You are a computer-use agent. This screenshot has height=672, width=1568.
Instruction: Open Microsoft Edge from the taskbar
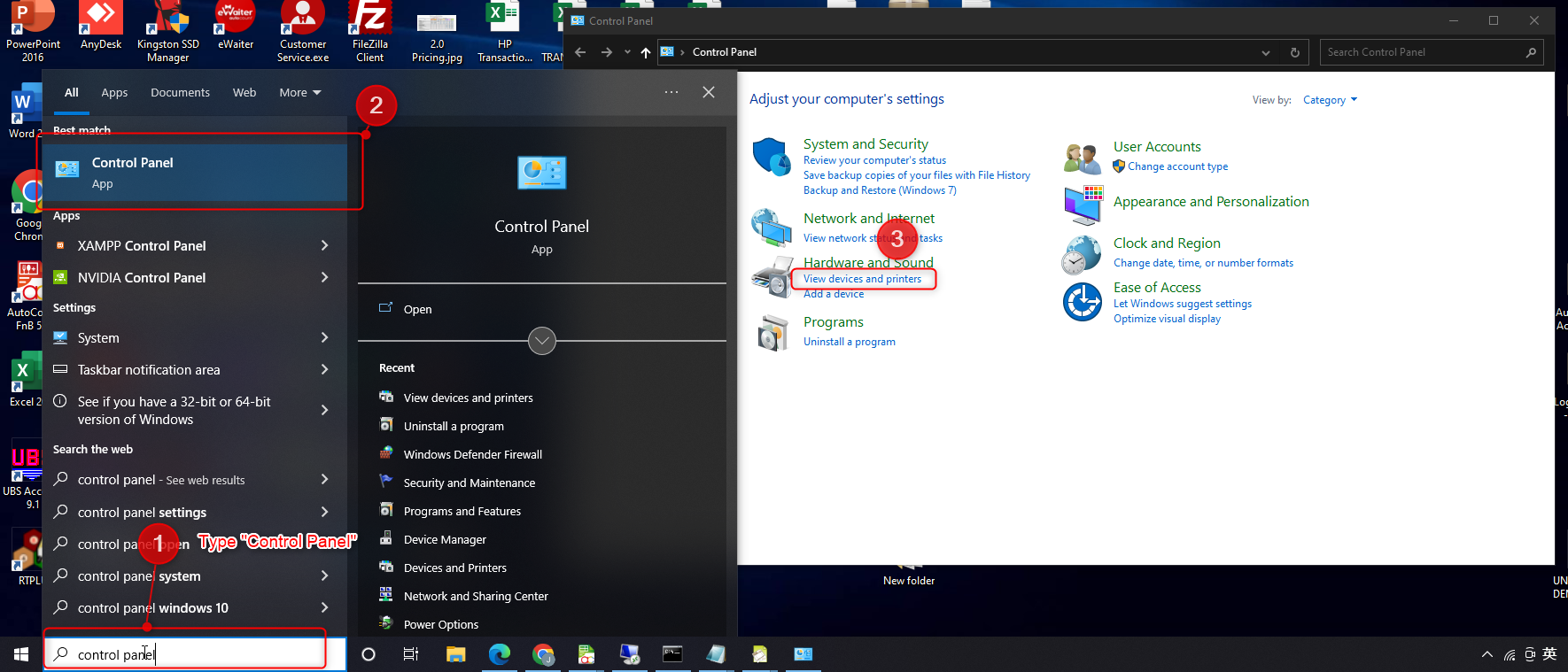point(500,654)
